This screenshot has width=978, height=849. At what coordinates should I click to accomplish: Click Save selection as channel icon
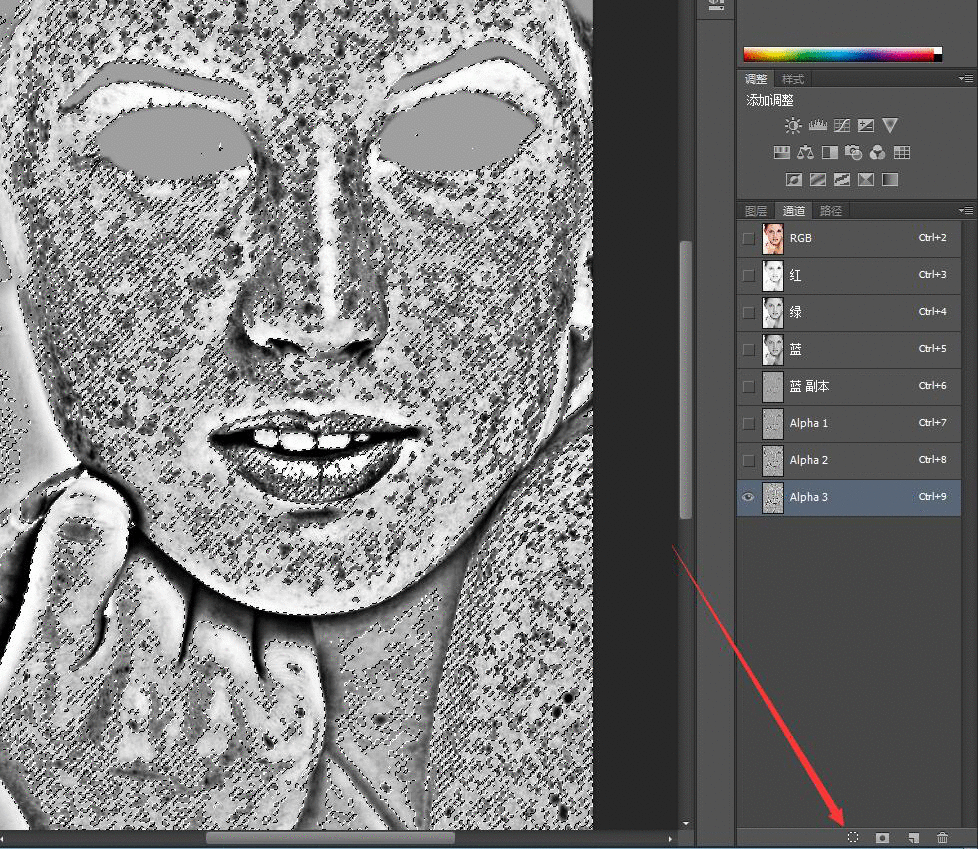pyautogui.click(x=882, y=838)
